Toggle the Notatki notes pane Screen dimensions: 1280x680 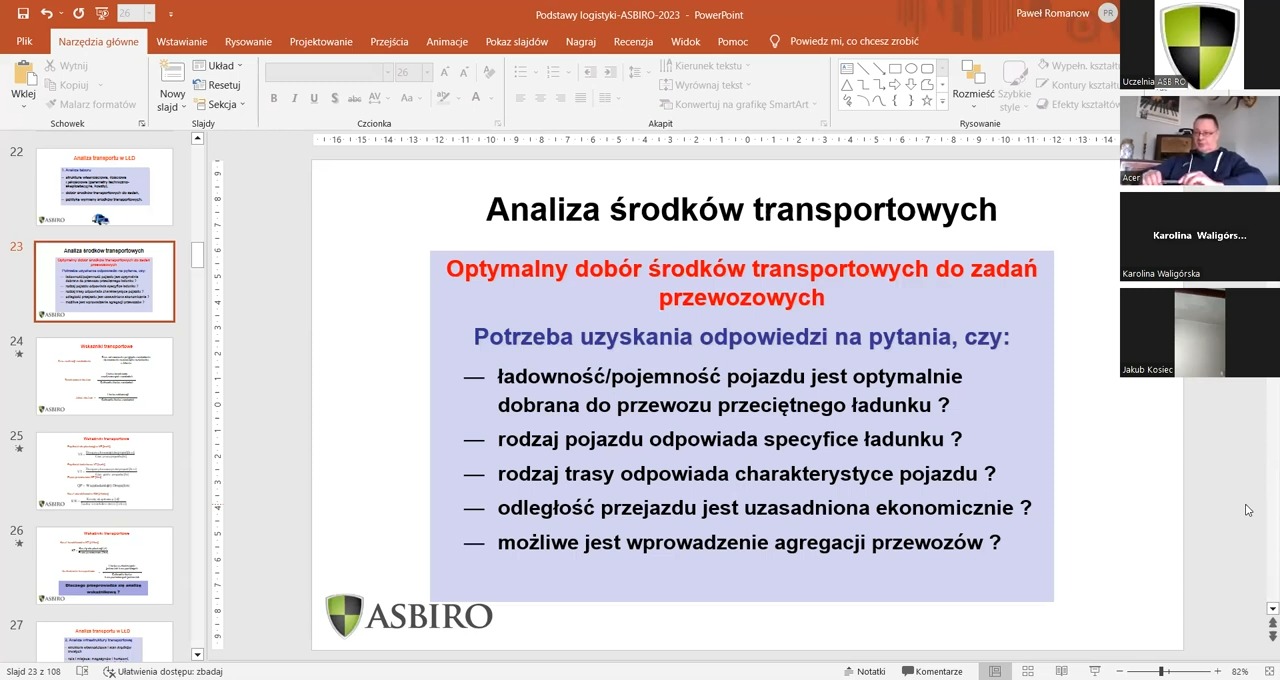click(x=865, y=671)
